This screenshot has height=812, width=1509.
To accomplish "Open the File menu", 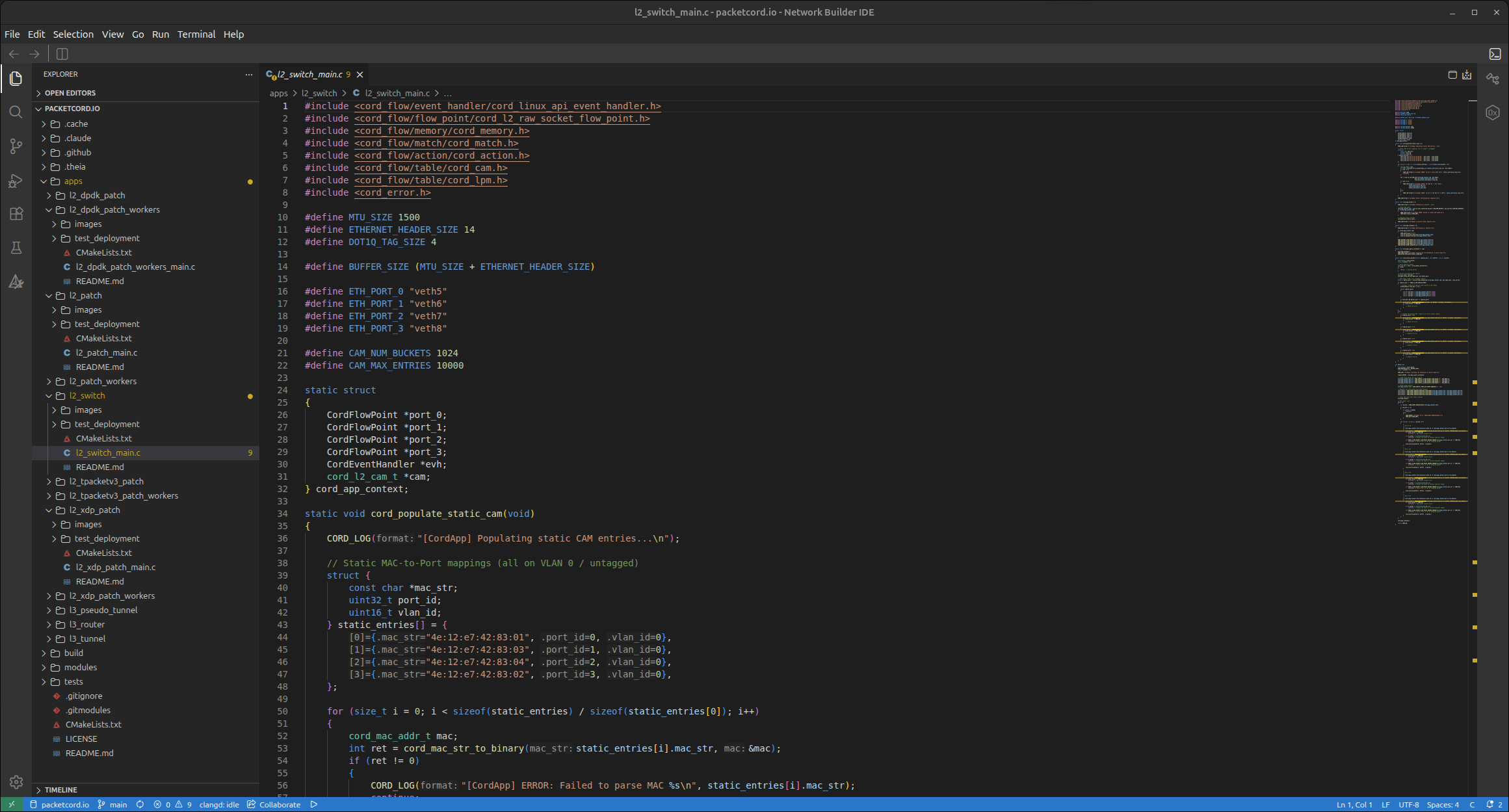I will pos(12,34).
